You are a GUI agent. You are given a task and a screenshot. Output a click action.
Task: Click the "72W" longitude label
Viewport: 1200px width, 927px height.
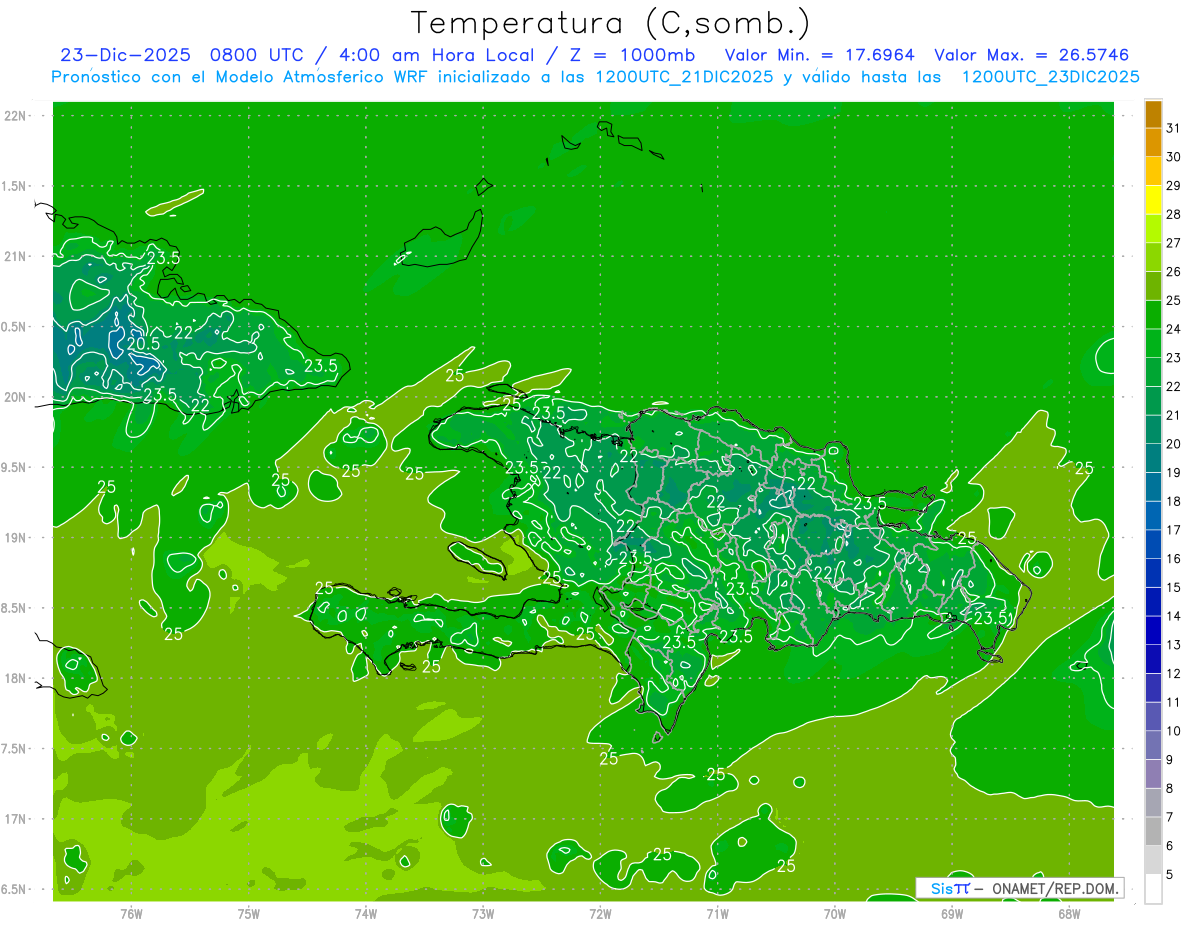coord(600,913)
